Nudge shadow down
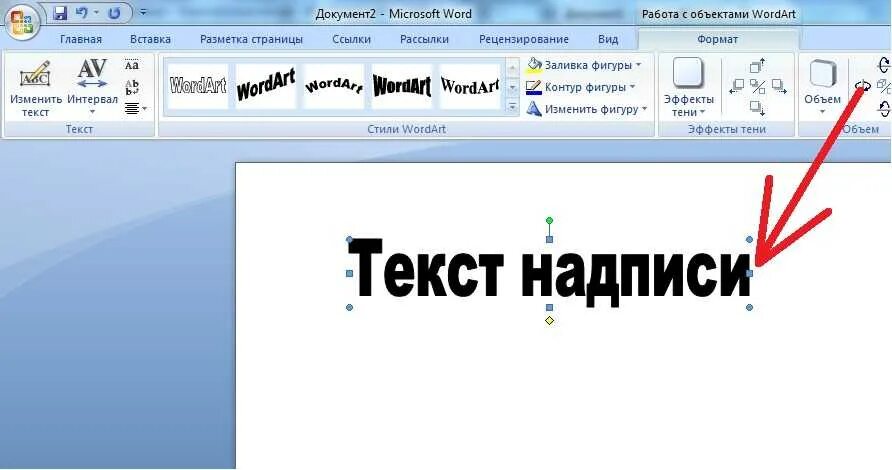The width and height of the screenshot is (892, 470). pos(757,108)
